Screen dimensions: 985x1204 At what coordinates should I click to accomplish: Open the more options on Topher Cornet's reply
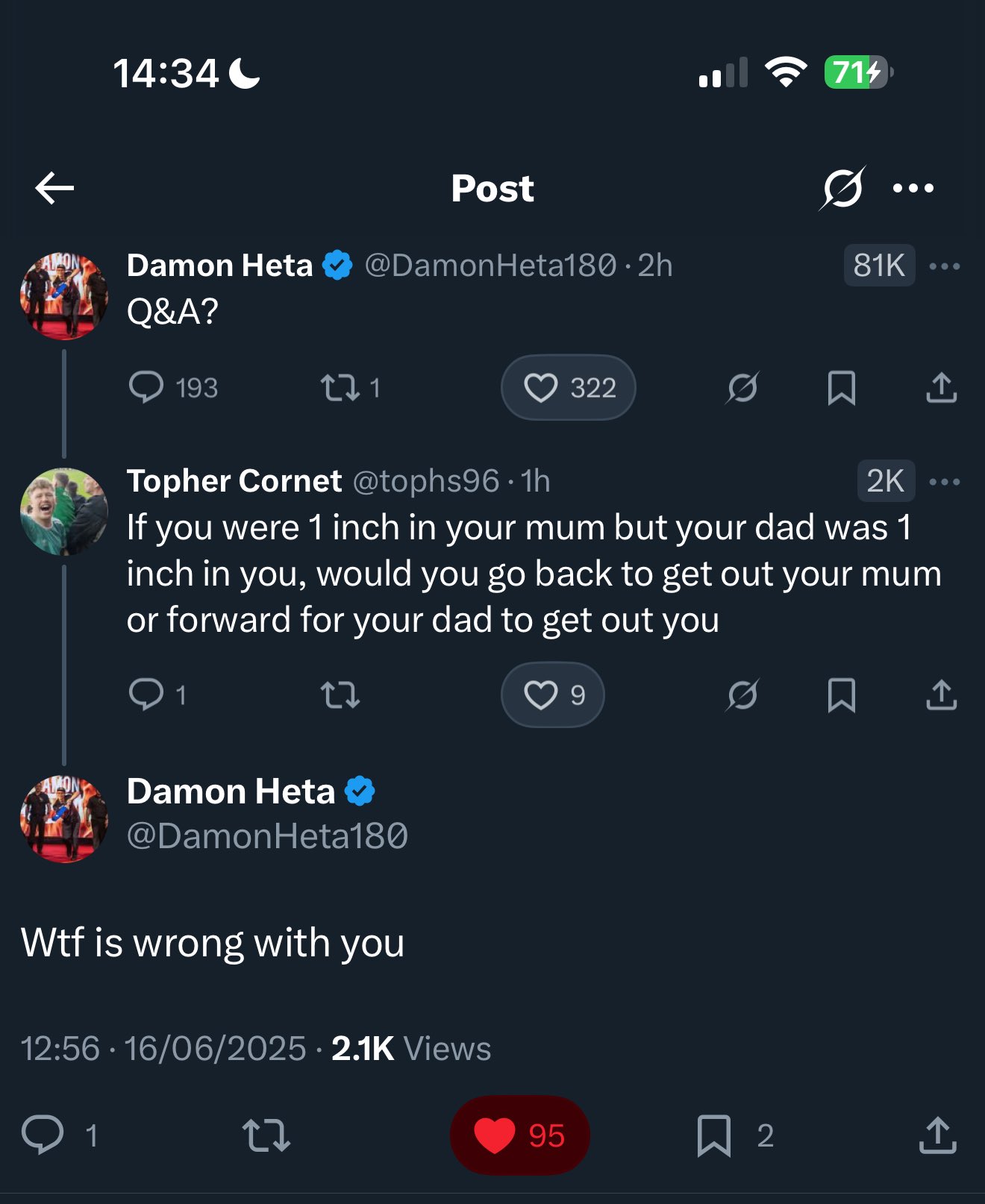[945, 482]
